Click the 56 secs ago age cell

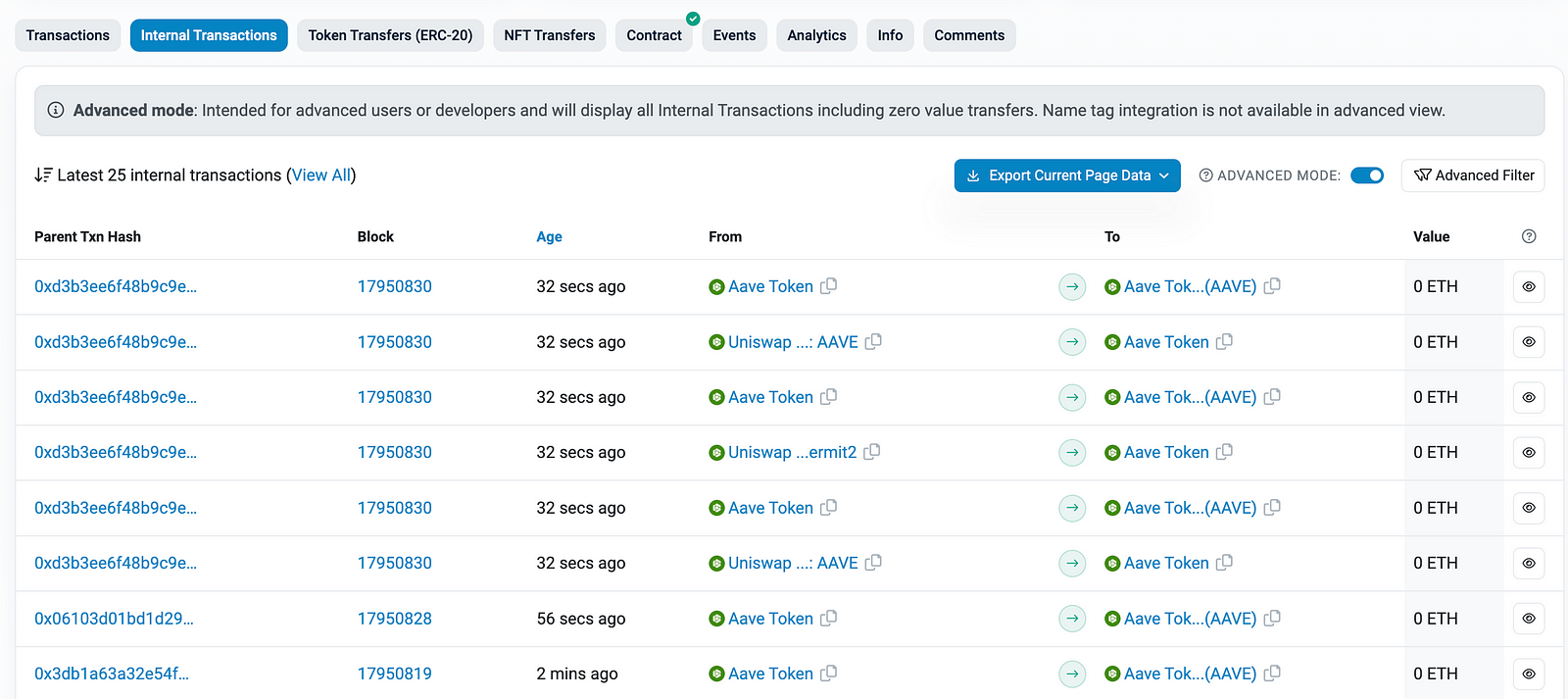[580, 619]
